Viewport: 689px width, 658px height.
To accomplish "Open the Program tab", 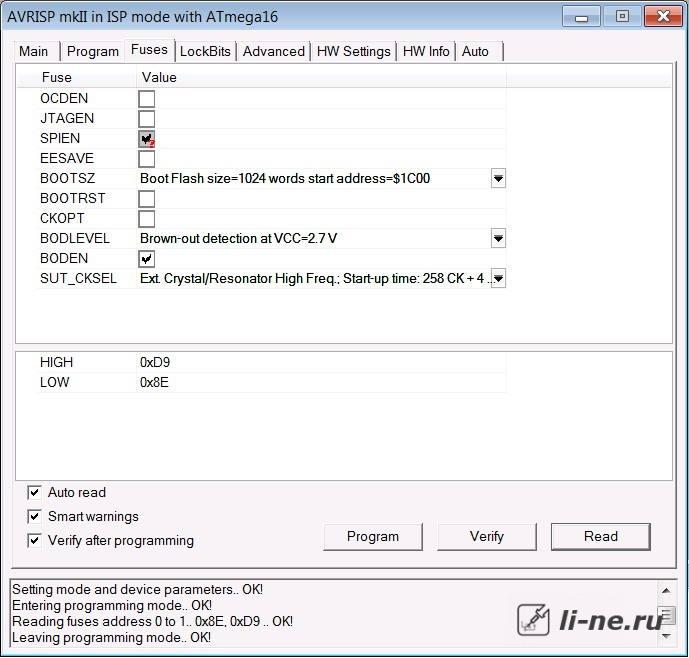I will pyautogui.click(x=93, y=51).
